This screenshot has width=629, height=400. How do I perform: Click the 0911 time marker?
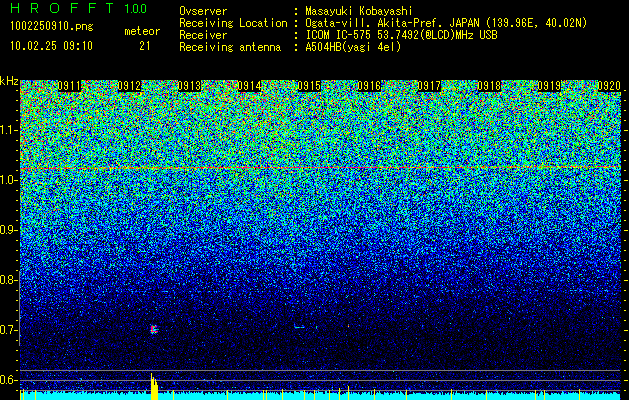pyautogui.click(x=69, y=86)
